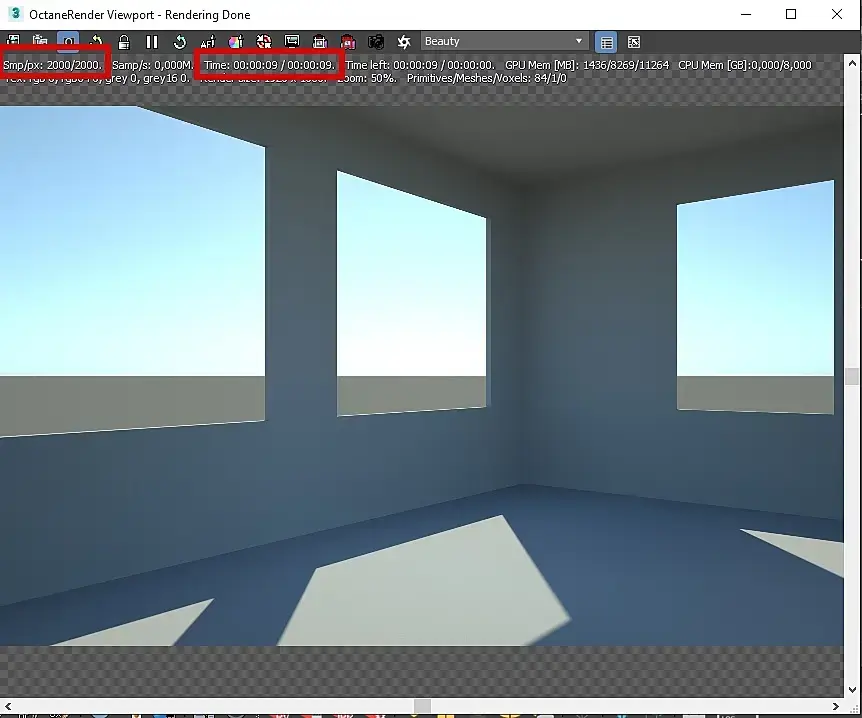
Task: Activate the render region monitor icon
Action: [x=292, y=42]
